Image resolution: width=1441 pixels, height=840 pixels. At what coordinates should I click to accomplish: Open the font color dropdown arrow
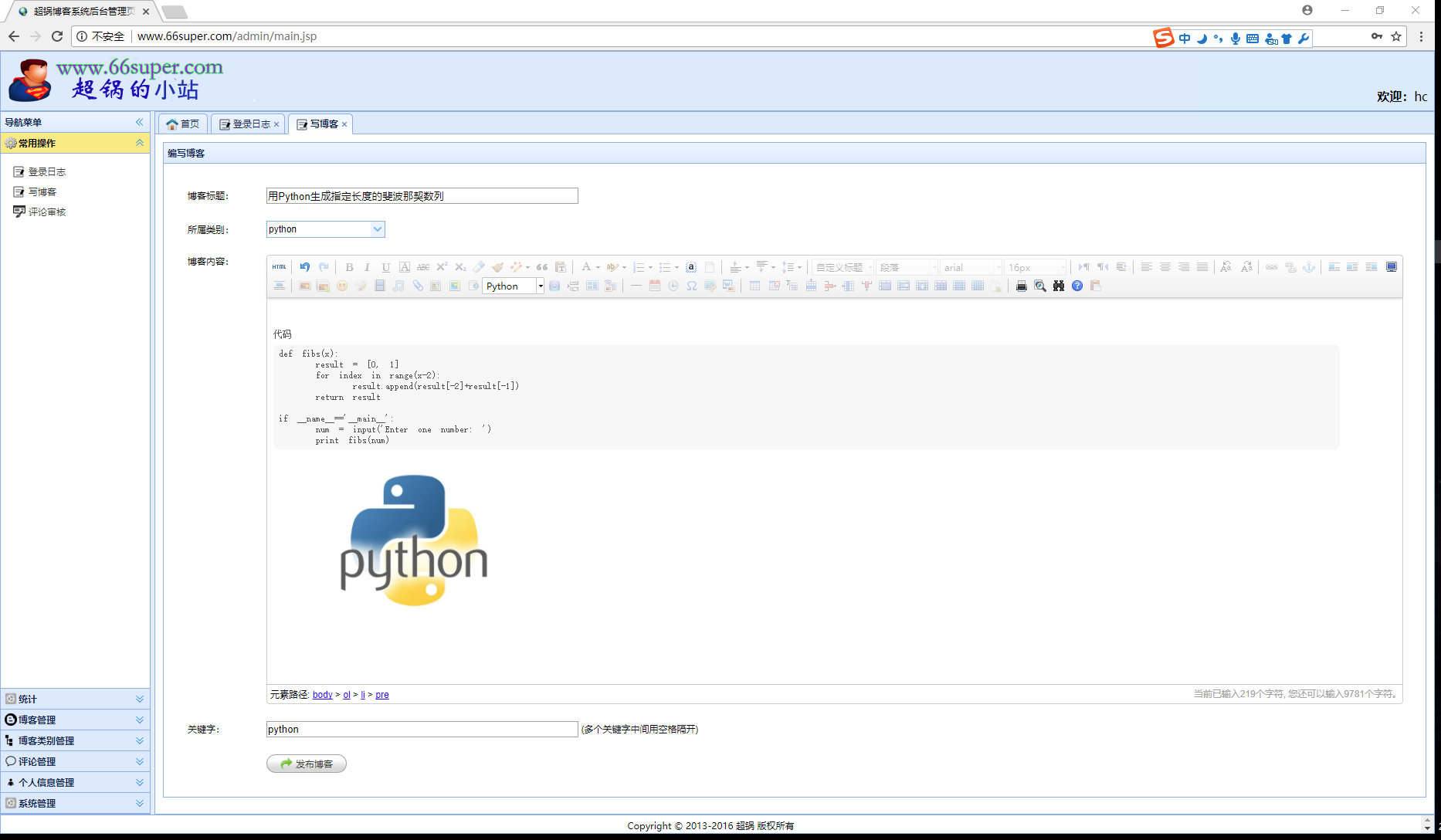[x=598, y=268]
